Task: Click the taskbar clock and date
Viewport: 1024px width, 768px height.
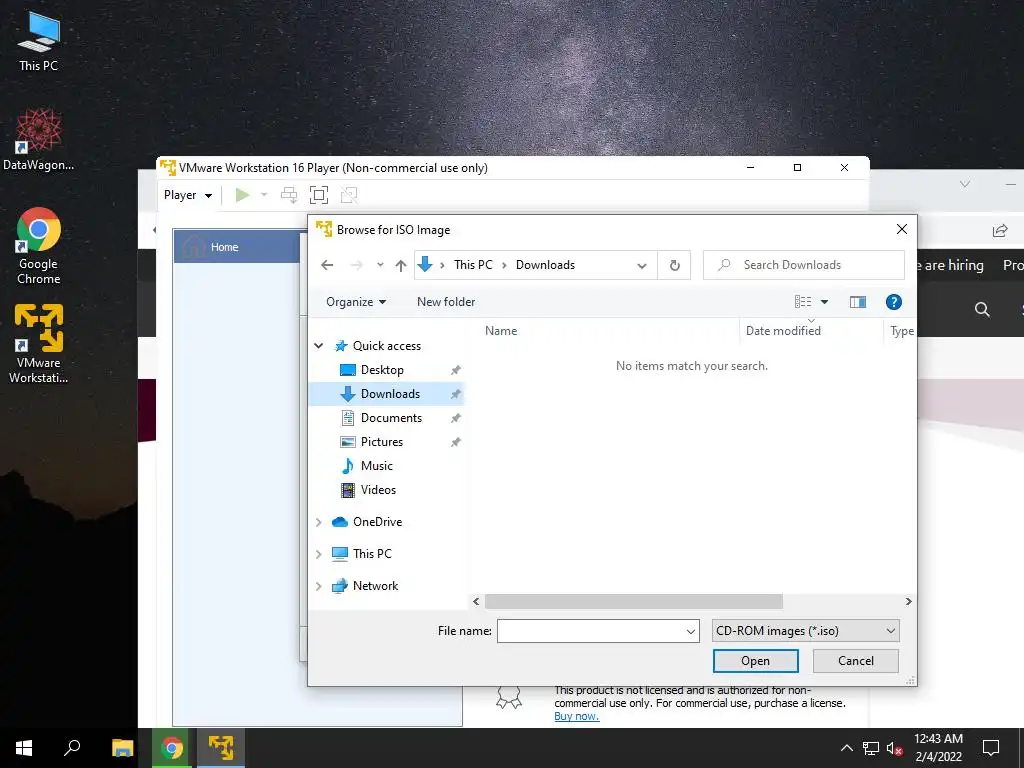Action: 938,748
